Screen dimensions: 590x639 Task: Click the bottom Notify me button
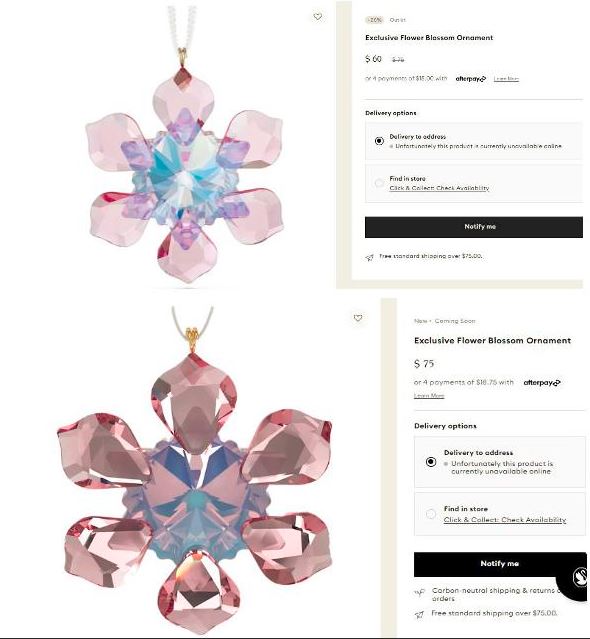pyautogui.click(x=500, y=564)
